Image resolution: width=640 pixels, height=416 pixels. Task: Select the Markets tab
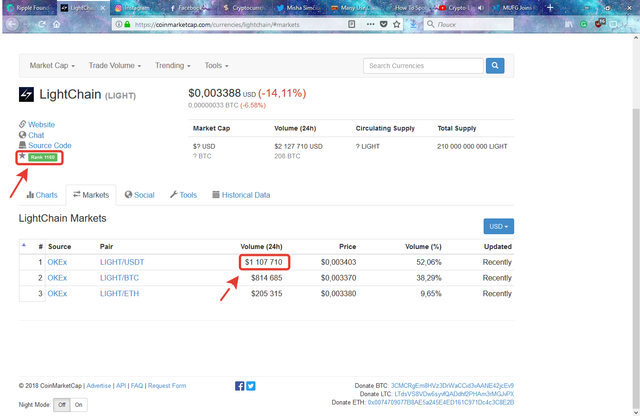click(91, 195)
